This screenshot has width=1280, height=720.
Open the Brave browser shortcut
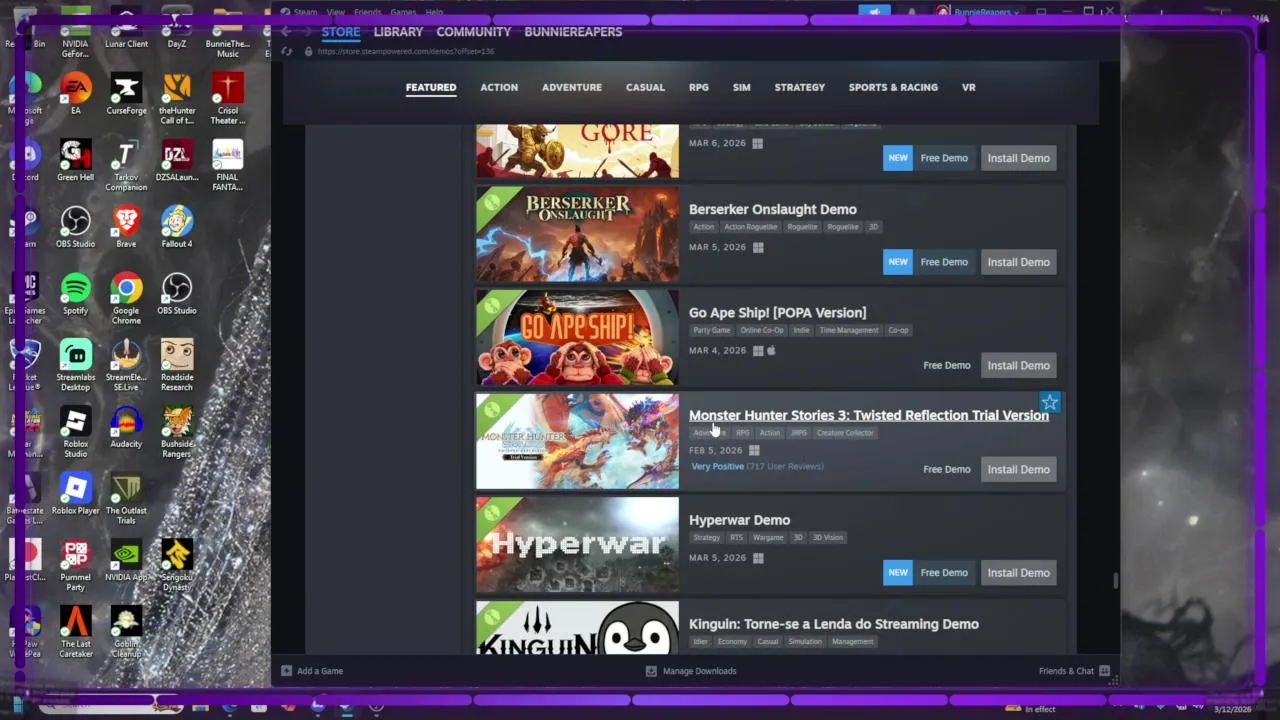point(126,227)
